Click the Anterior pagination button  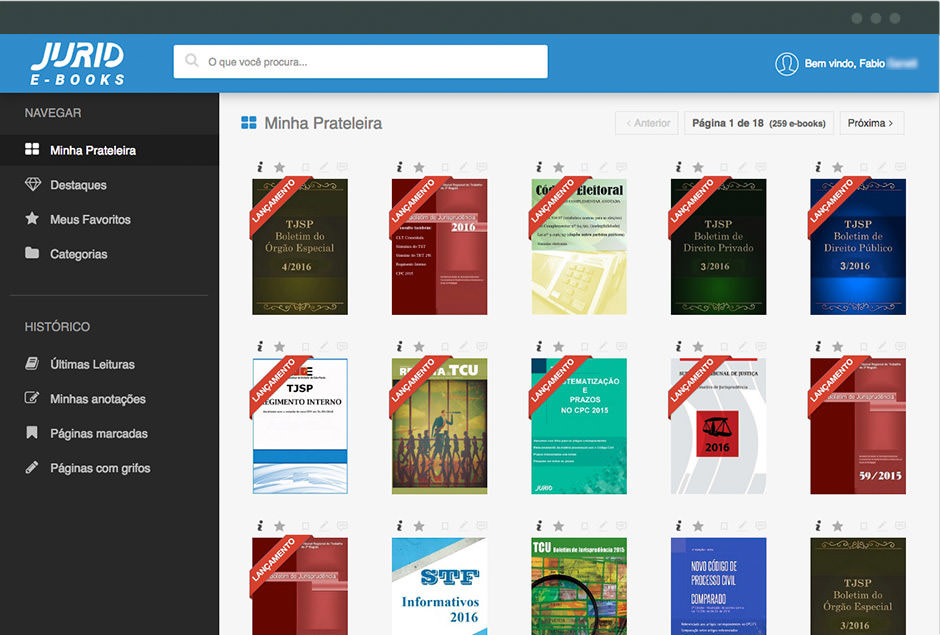(x=647, y=123)
